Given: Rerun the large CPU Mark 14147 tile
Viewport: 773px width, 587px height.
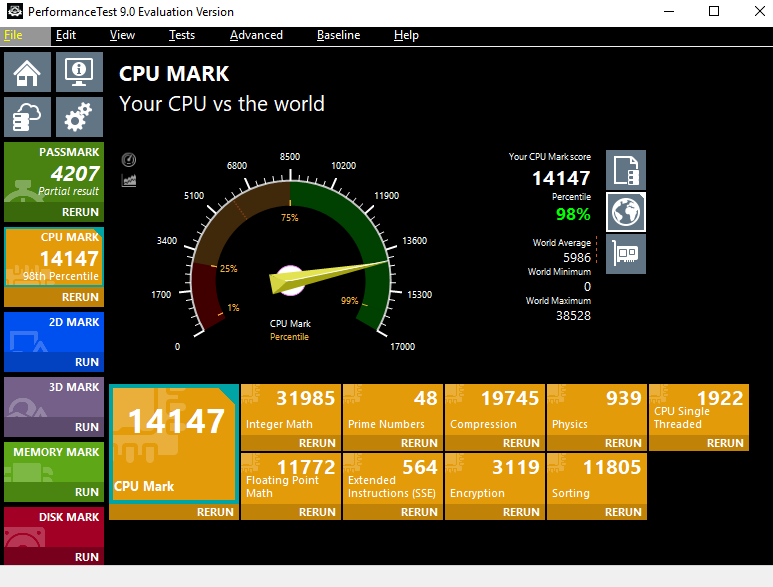Looking at the screenshot, I should click(174, 512).
